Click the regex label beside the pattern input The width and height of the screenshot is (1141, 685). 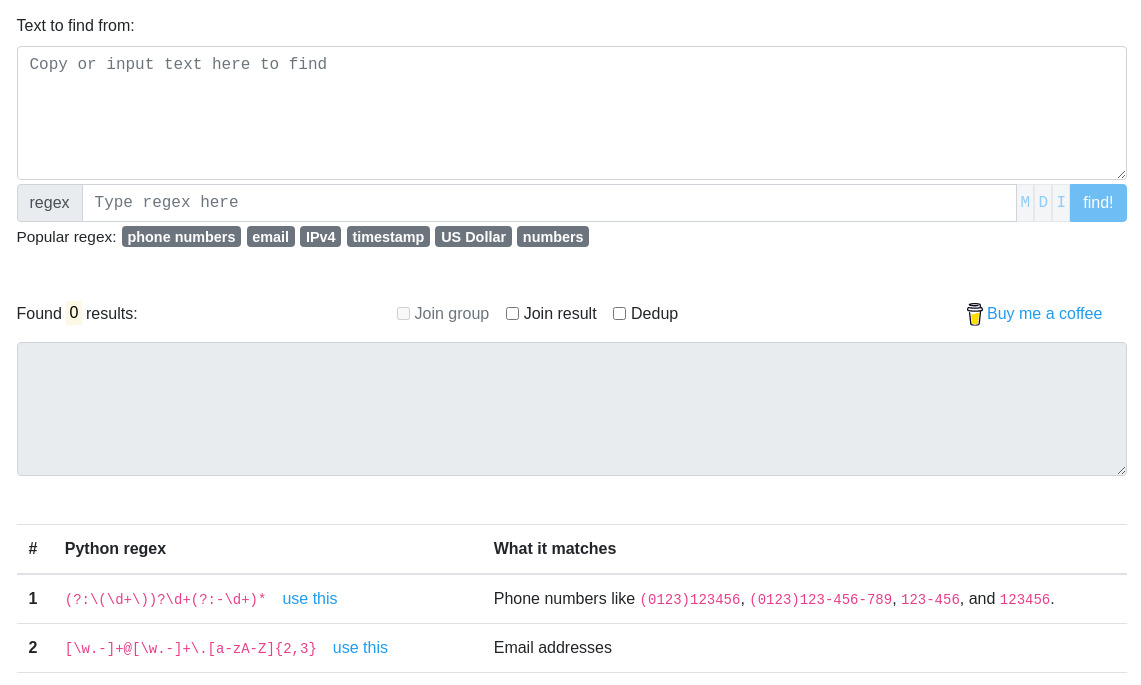point(49,202)
